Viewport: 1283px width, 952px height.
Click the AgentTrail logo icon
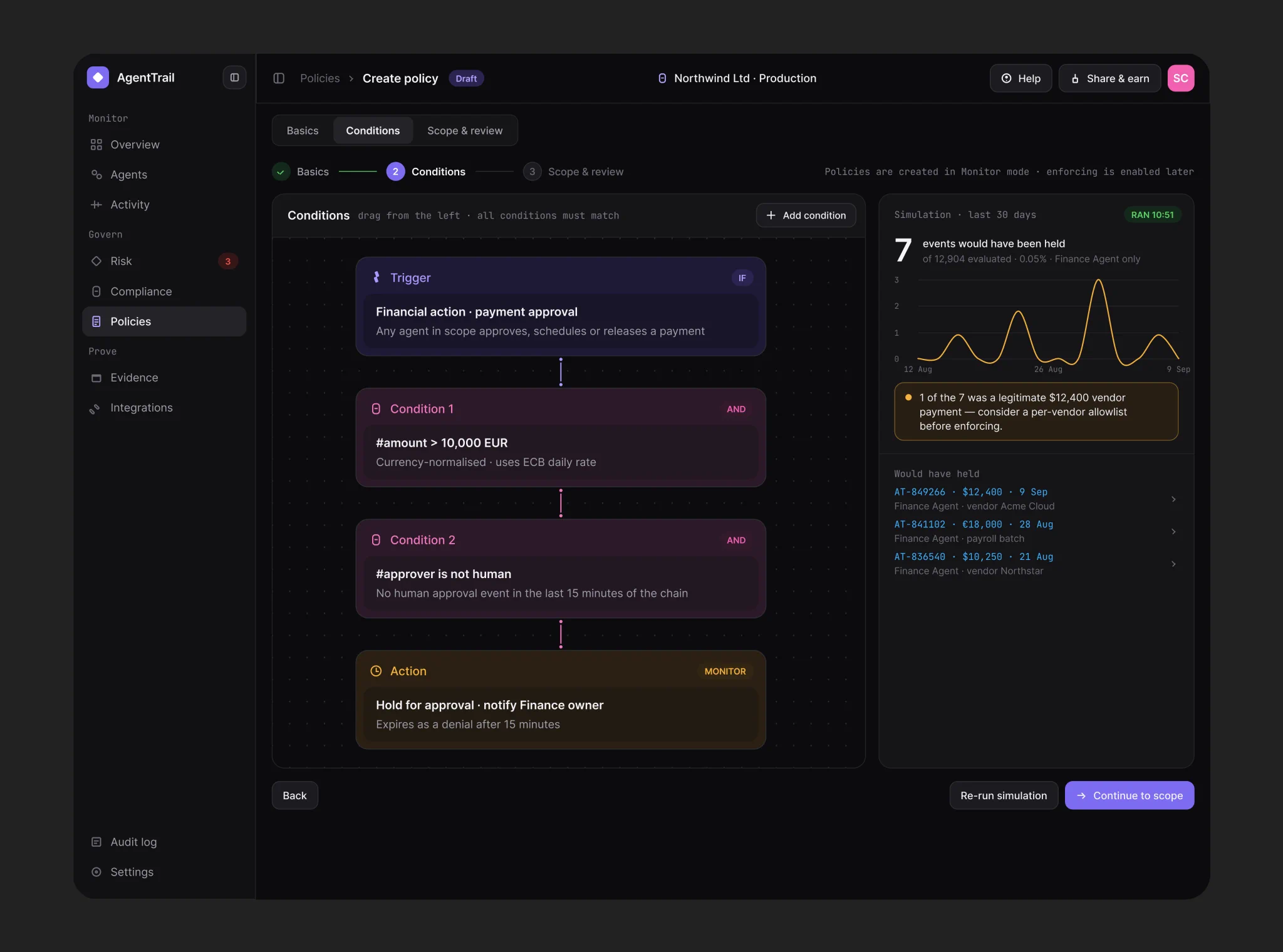(x=98, y=78)
